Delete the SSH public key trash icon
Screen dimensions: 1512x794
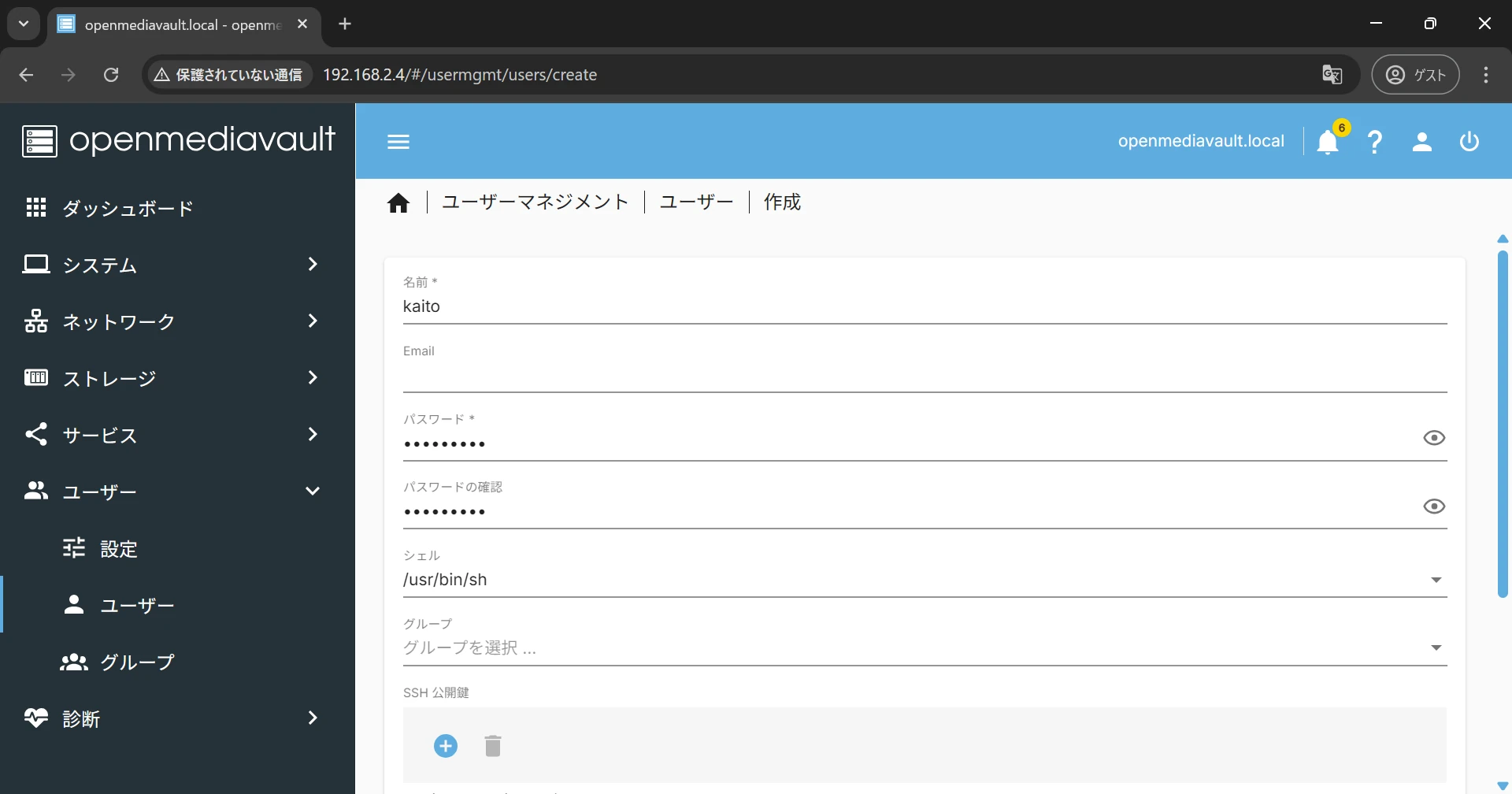493,746
